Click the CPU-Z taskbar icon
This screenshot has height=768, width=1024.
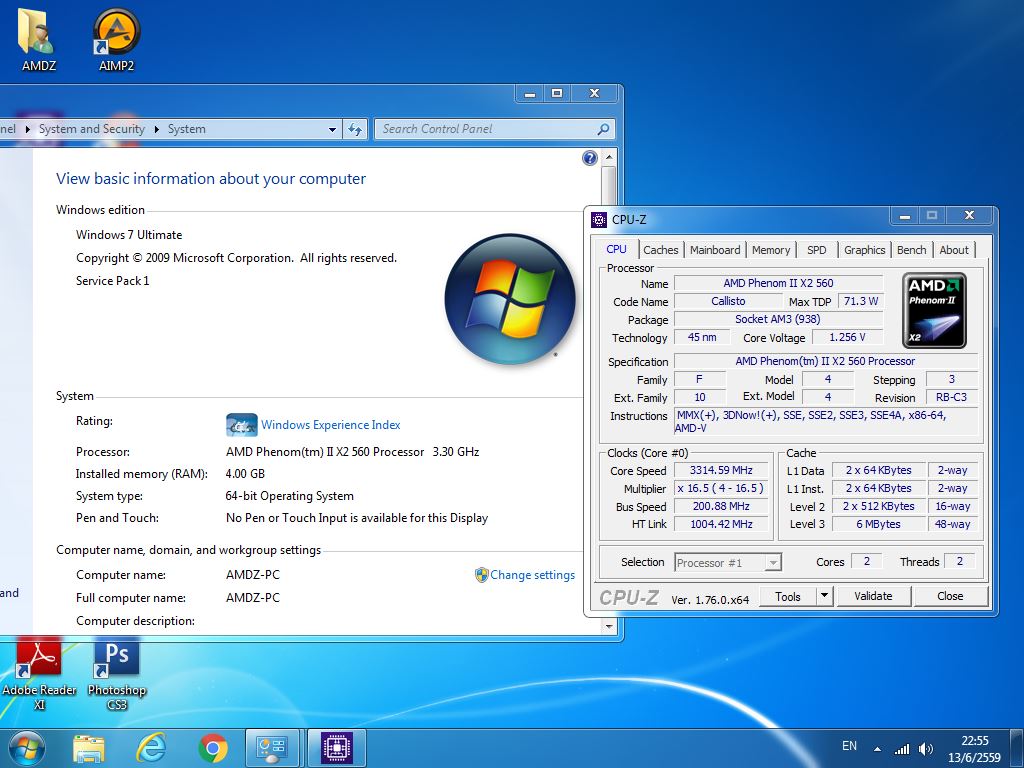coord(336,747)
